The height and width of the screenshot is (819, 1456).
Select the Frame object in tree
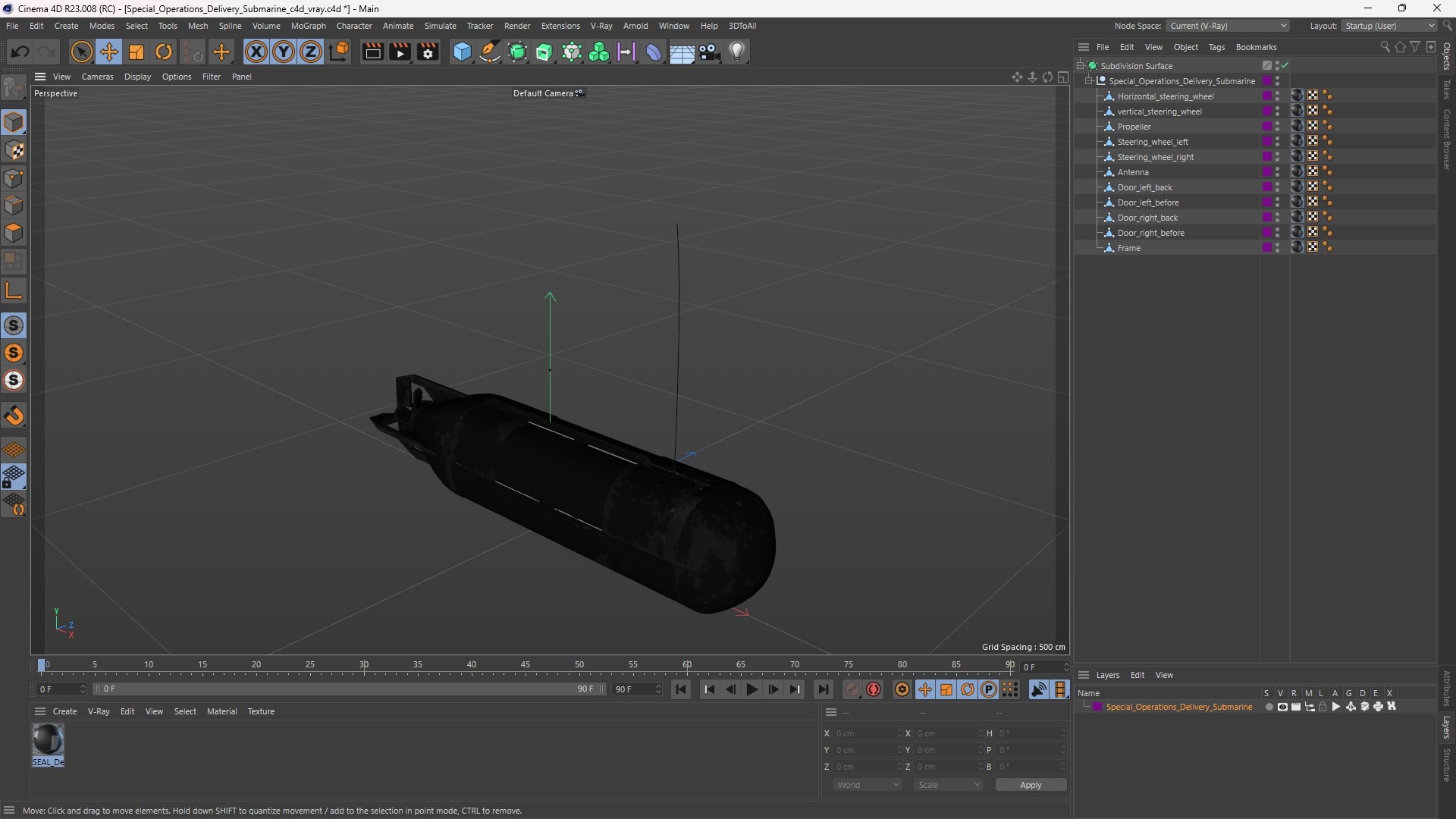[1128, 248]
